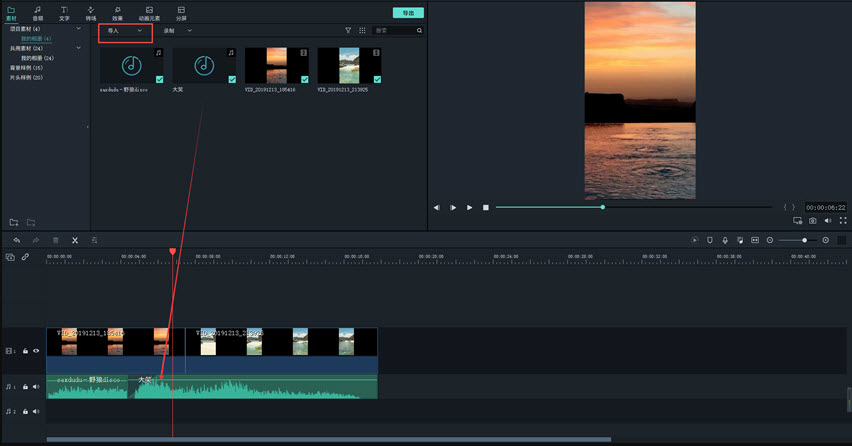The image size is (852, 446).
Task: Stop playback with the square stop button
Action: 486,207
